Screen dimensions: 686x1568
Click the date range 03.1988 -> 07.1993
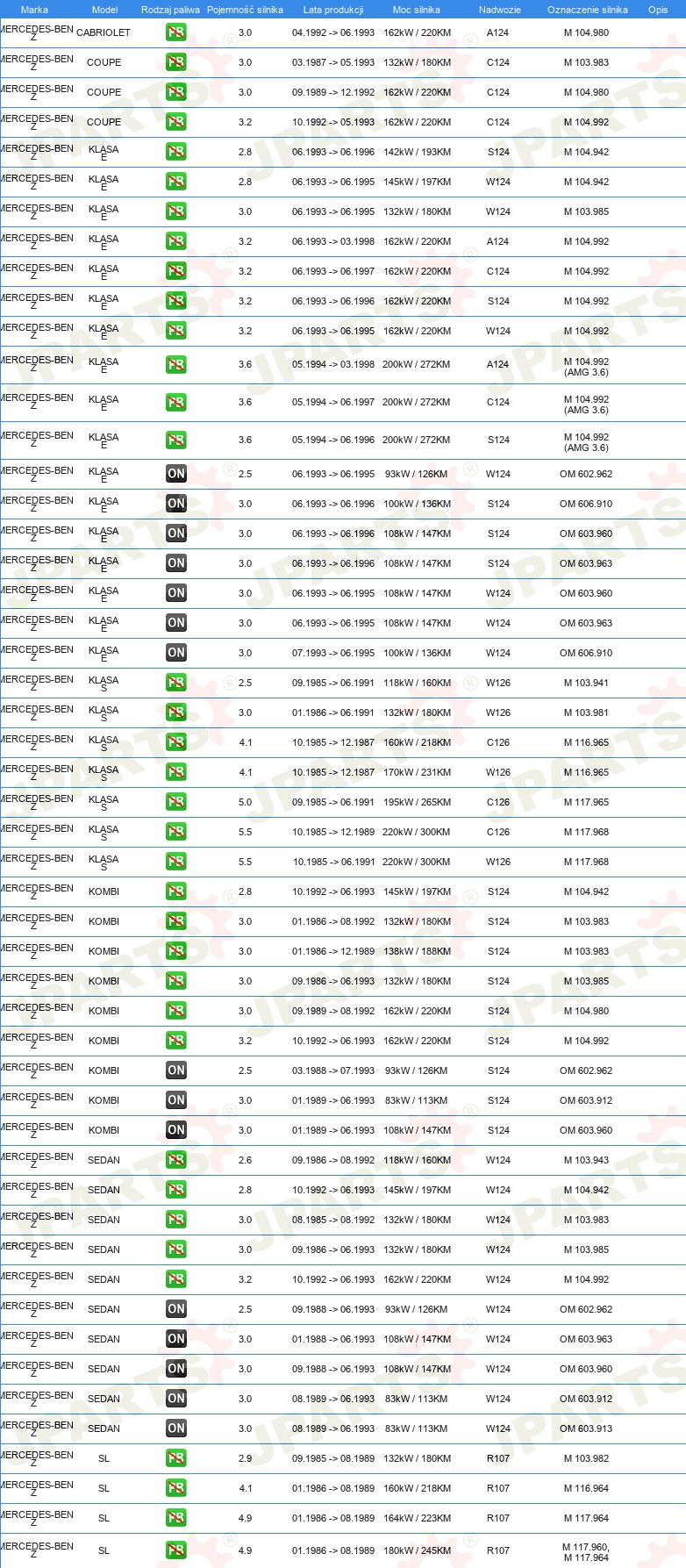[x=333, y=1070]
